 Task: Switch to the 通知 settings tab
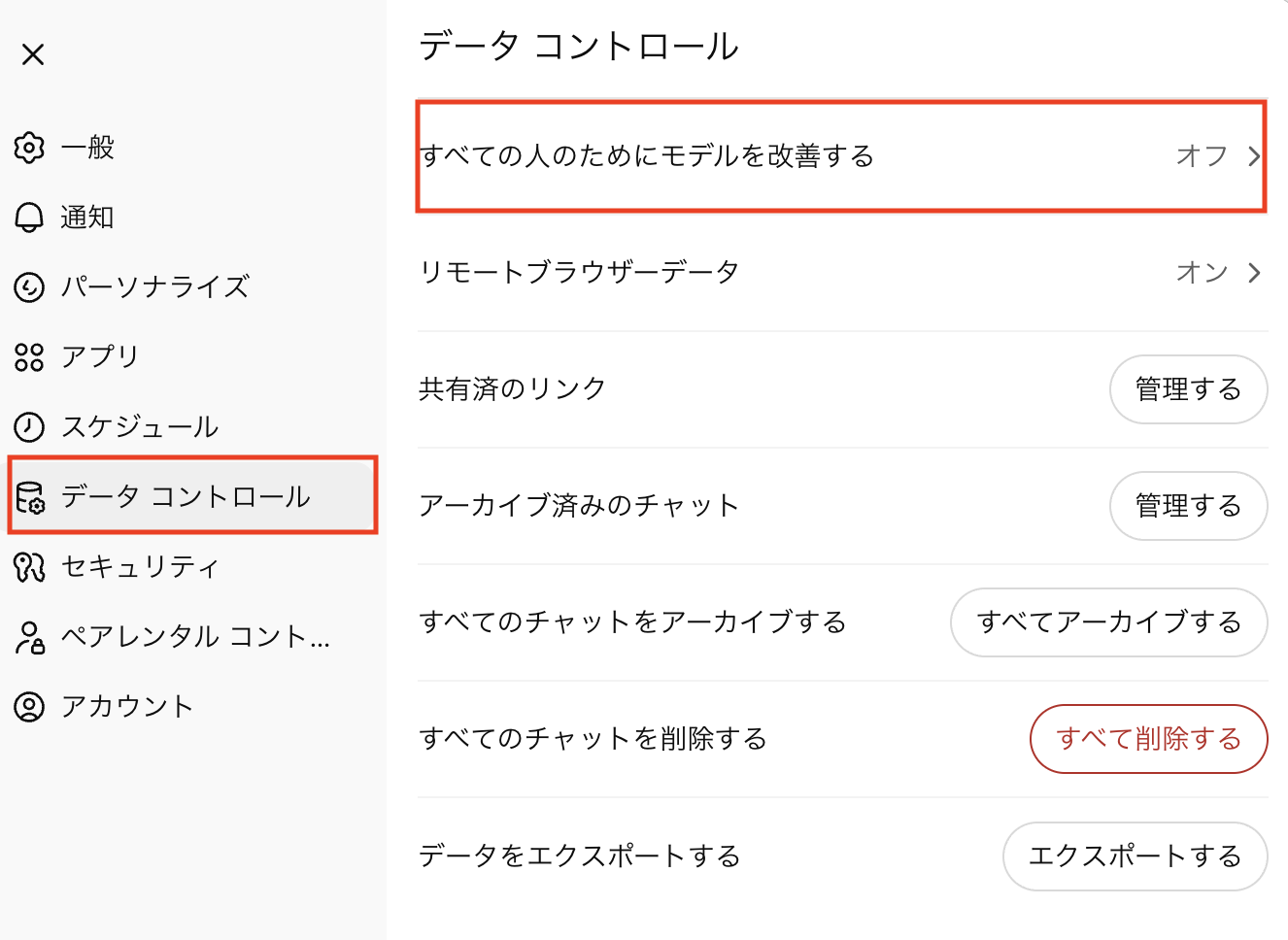[87, 218]
